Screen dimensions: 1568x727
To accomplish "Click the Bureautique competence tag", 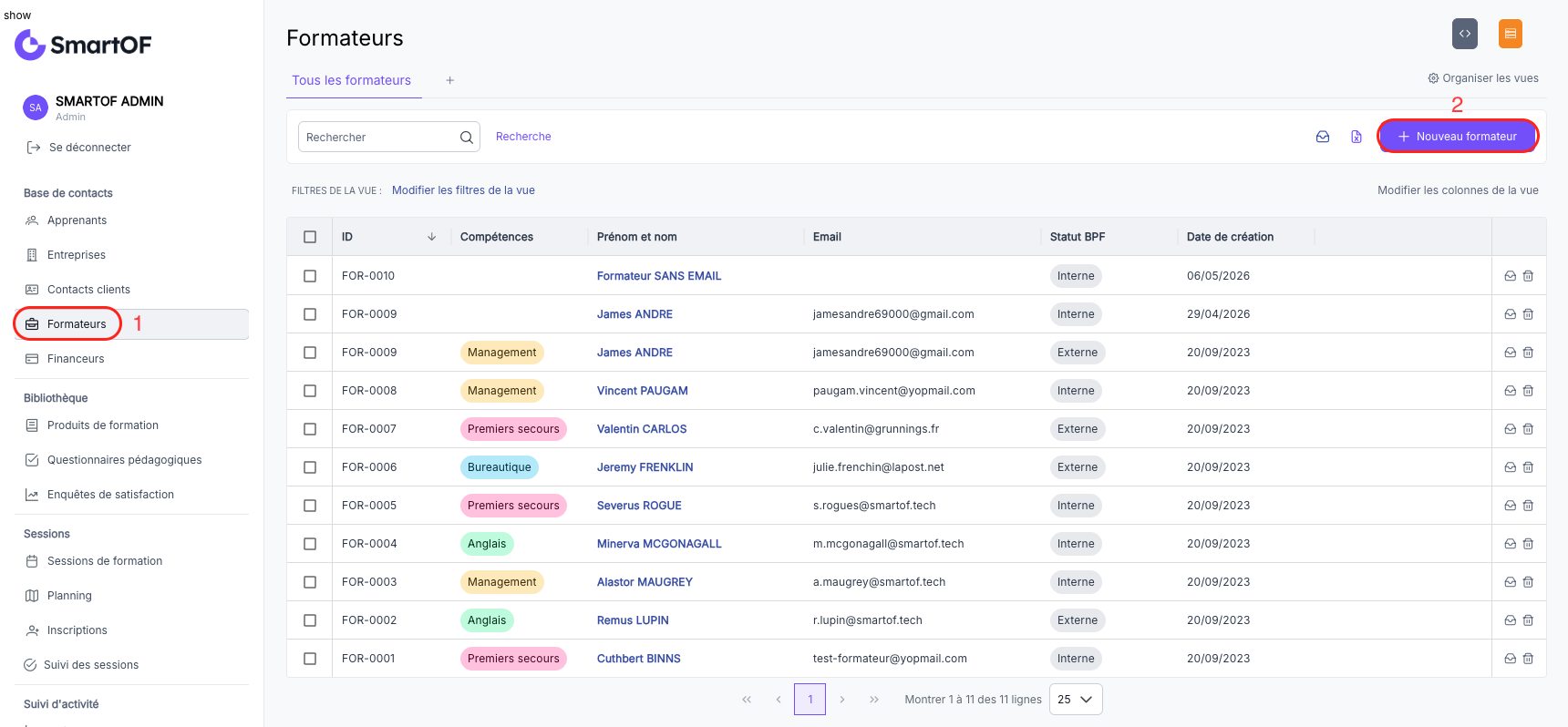I will (x=500, y=467).
